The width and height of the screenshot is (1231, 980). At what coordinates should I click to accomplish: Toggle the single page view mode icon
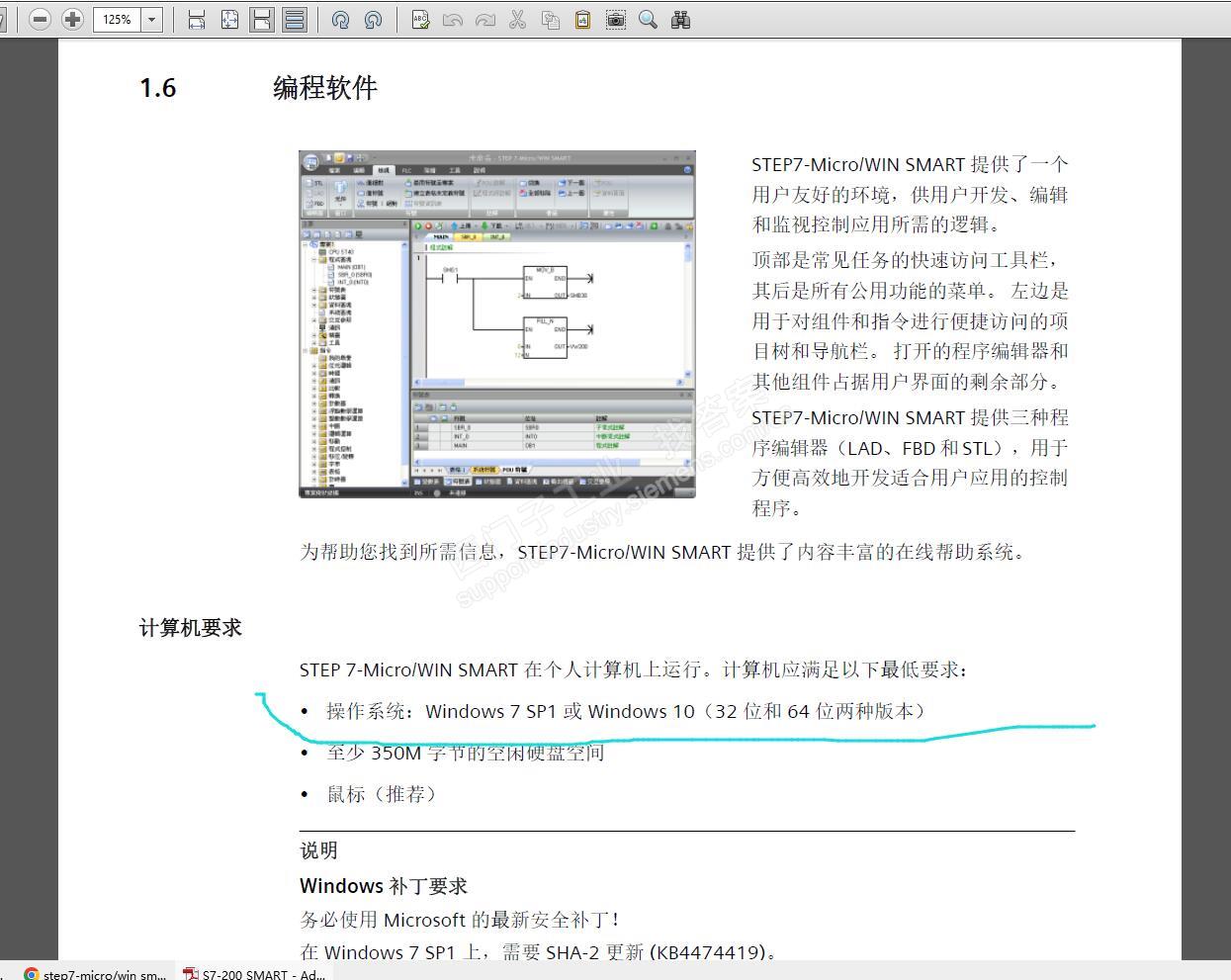262,20
